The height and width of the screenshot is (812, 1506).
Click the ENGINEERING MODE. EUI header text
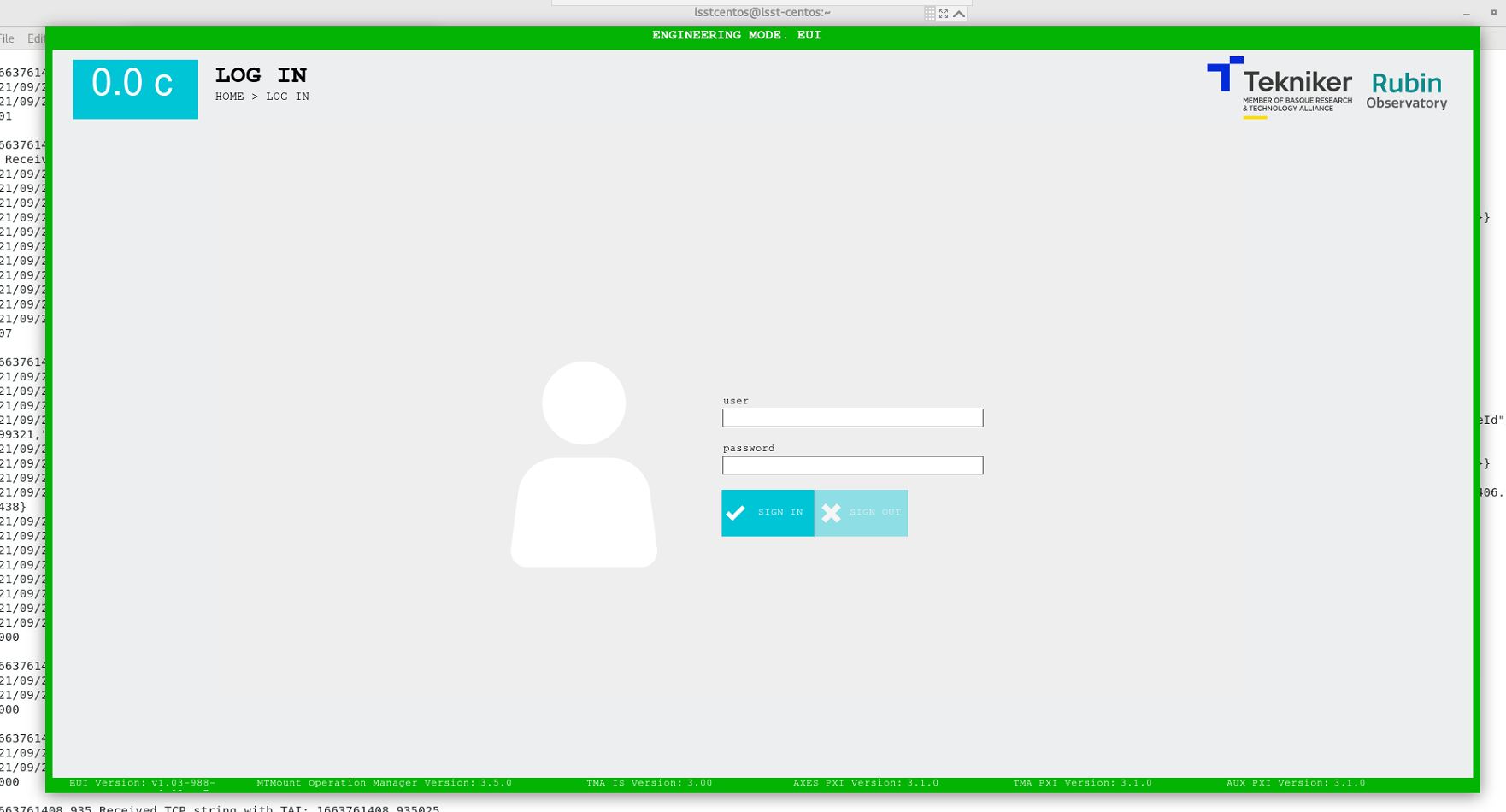(736, 35)
